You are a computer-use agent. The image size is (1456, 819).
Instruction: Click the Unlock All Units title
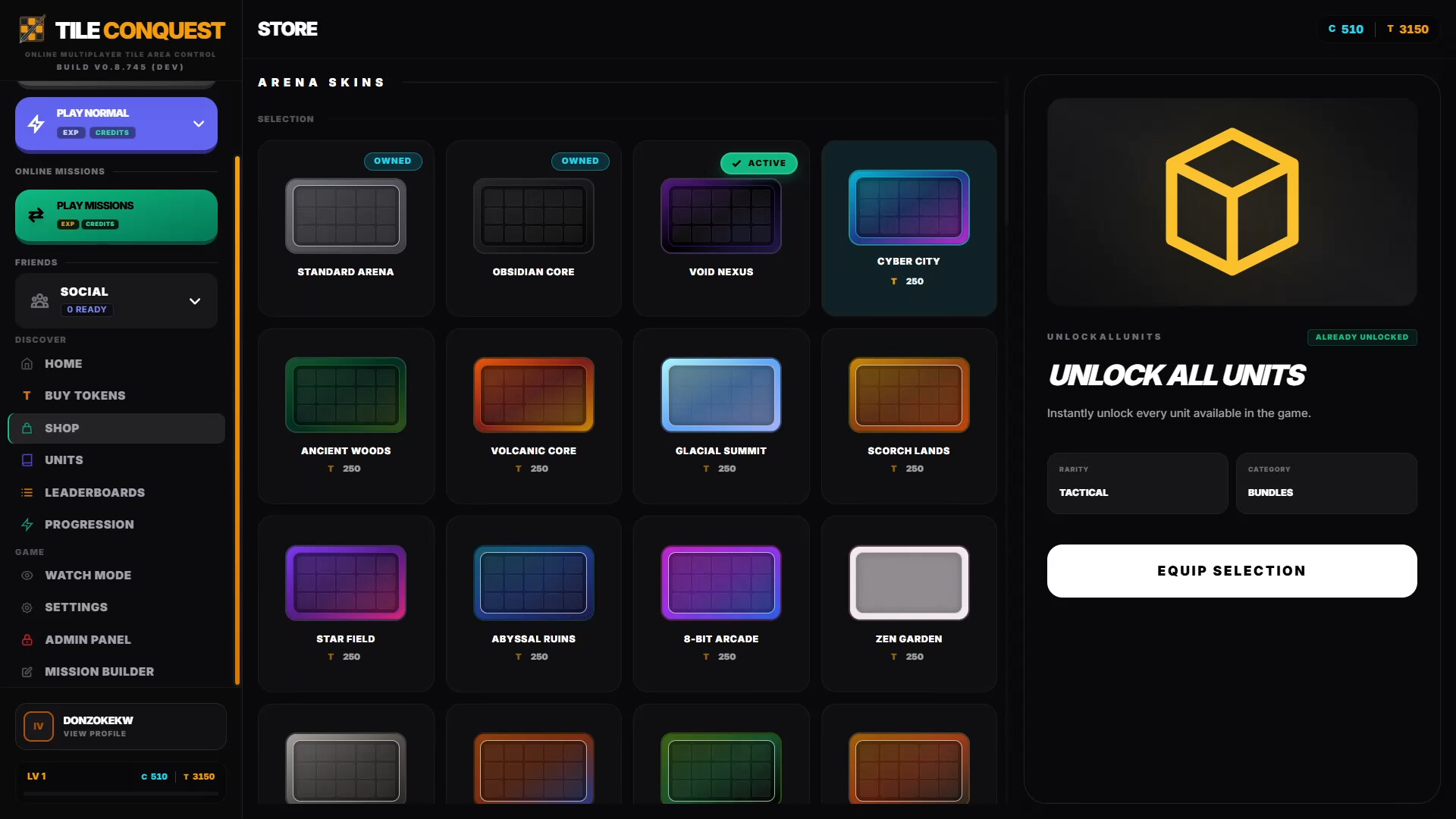click(1176, 375)
